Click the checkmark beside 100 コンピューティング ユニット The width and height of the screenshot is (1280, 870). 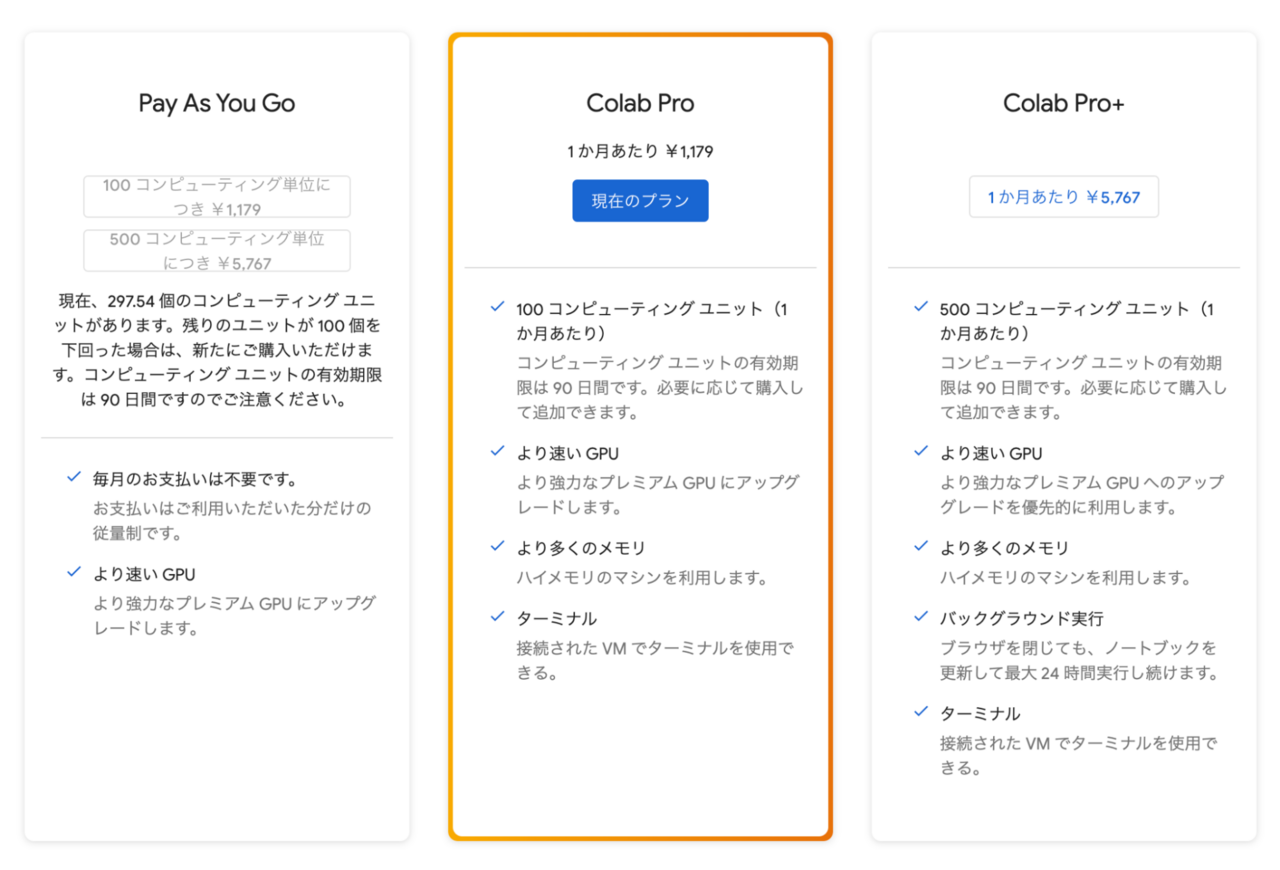point(497,307)
